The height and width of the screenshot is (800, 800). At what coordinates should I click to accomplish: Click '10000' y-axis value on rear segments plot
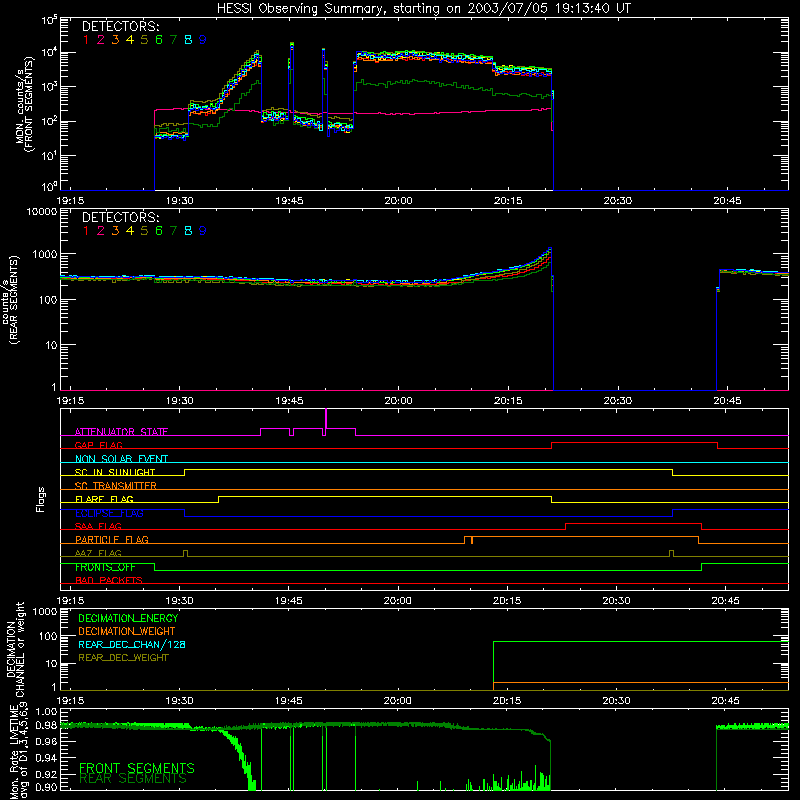coord(42,212)
